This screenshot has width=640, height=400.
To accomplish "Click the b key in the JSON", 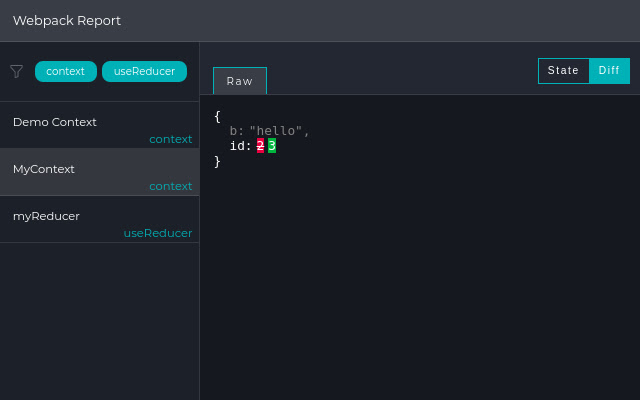I will [x=234, y=131].
